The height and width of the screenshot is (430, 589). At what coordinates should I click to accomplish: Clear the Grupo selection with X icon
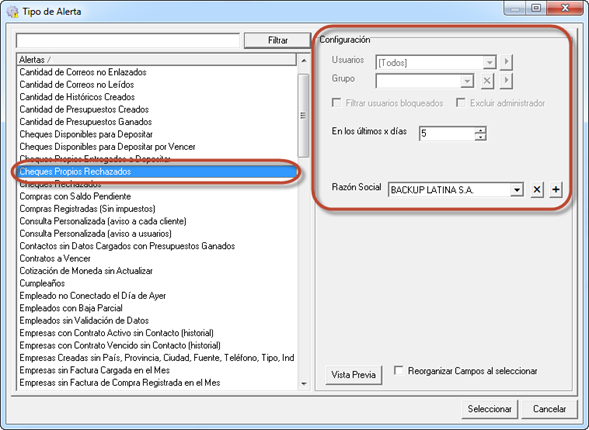[x=487, y=81]
